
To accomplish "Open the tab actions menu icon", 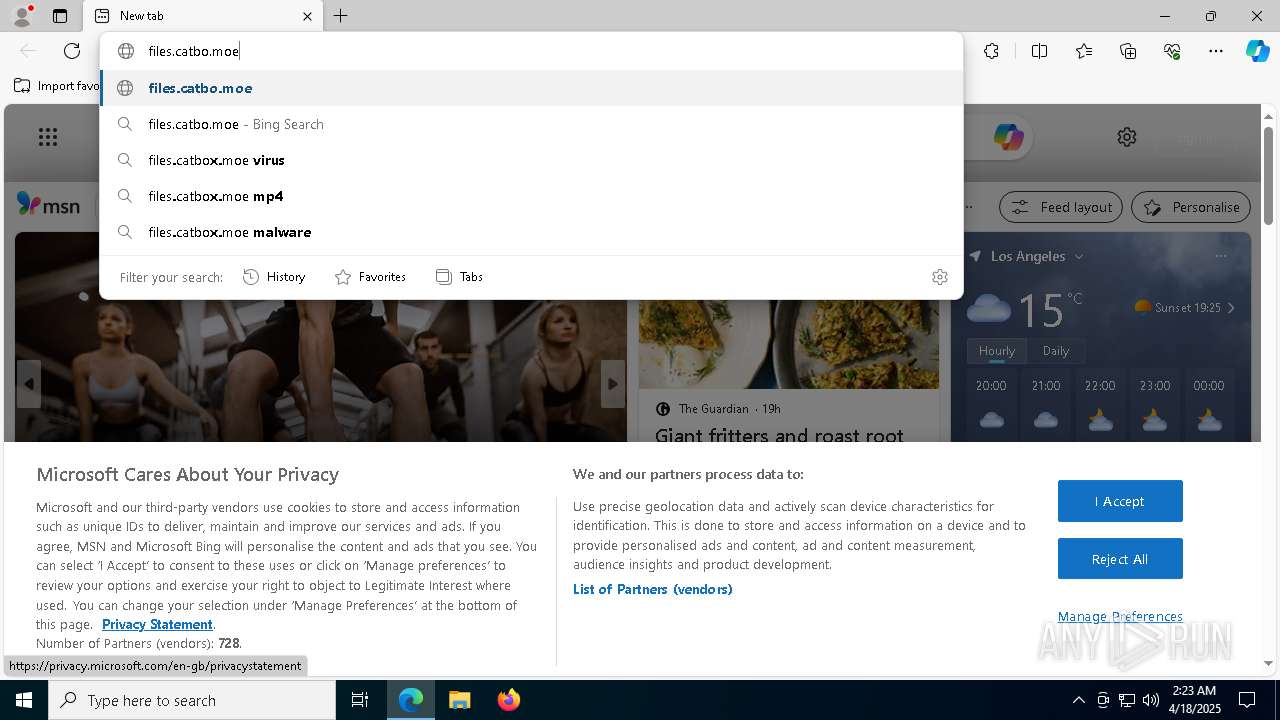I will [x=60, y=16].
